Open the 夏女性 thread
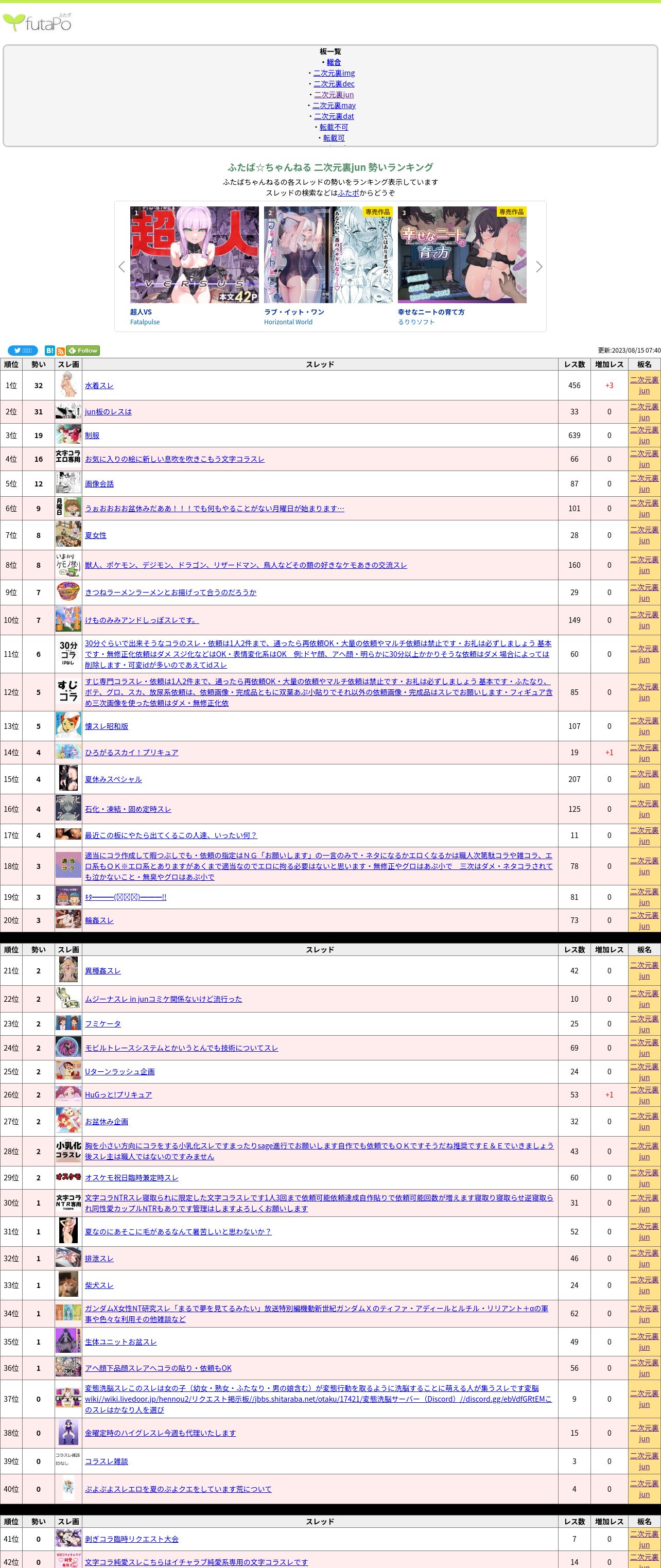The height and width of the screenshot is (1568, 661). (x=96, y=536)
